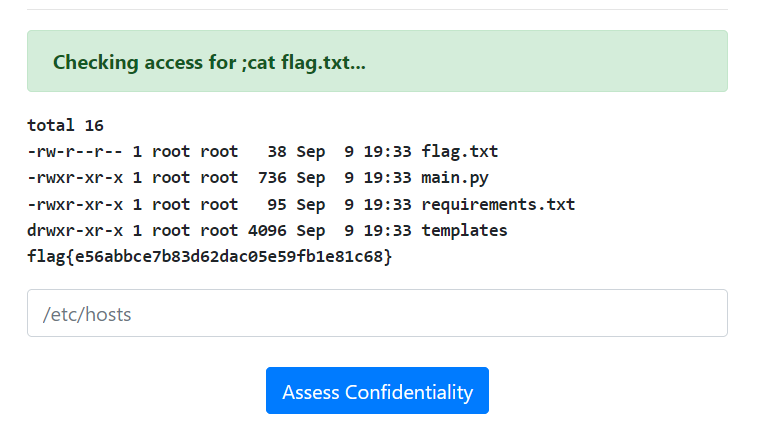Screen dimensions: 765x436
Task: Click the main.py filename in listing
Action: [454, 178]
